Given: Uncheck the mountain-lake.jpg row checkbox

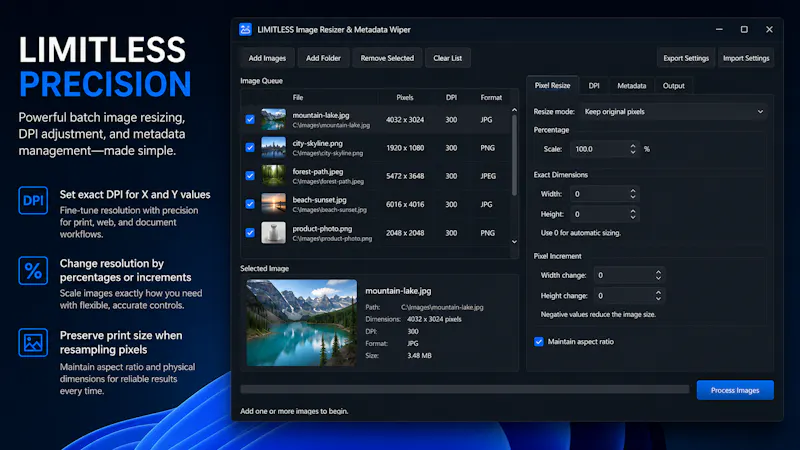Looking at the screenshot, I should click(x=250, y=119).
